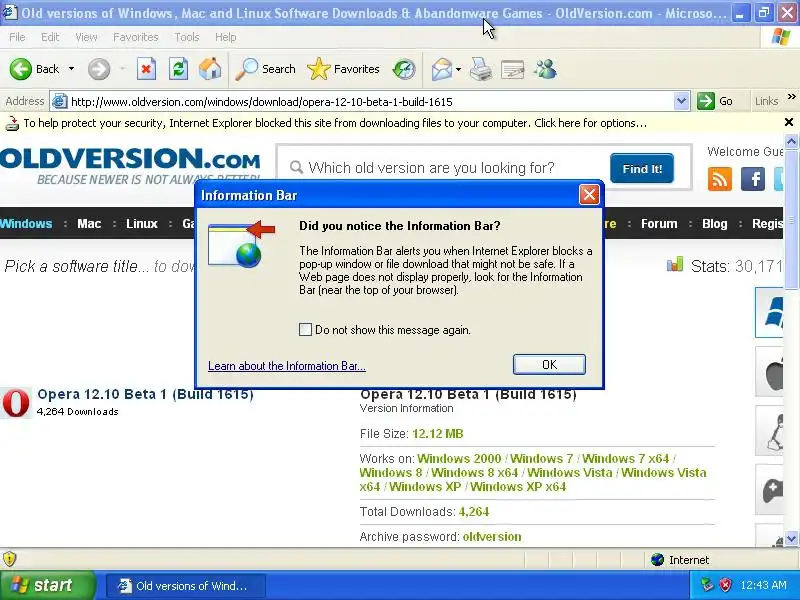Click the page scrollbar down arrow
The image size is (800, 600).
(x=791, y=538)
